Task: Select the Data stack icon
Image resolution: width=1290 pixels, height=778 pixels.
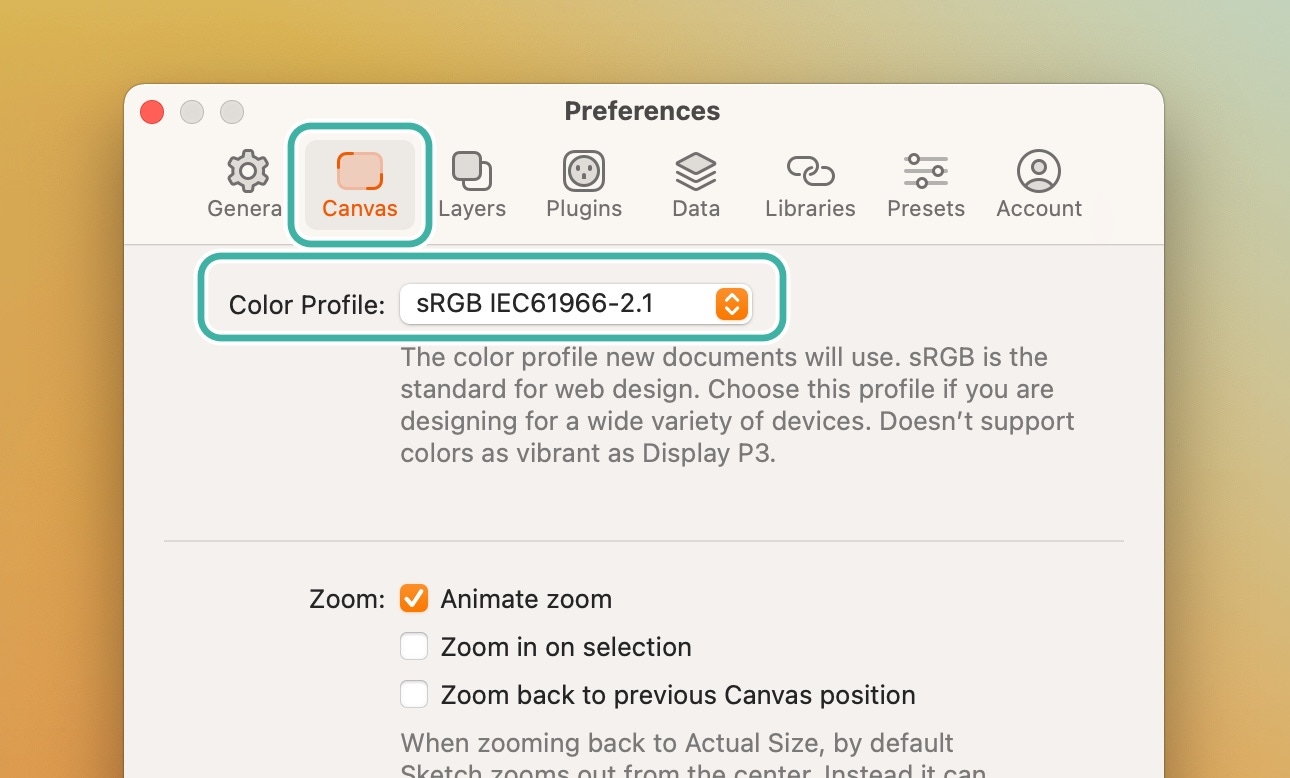Action: tap(695, 170)
